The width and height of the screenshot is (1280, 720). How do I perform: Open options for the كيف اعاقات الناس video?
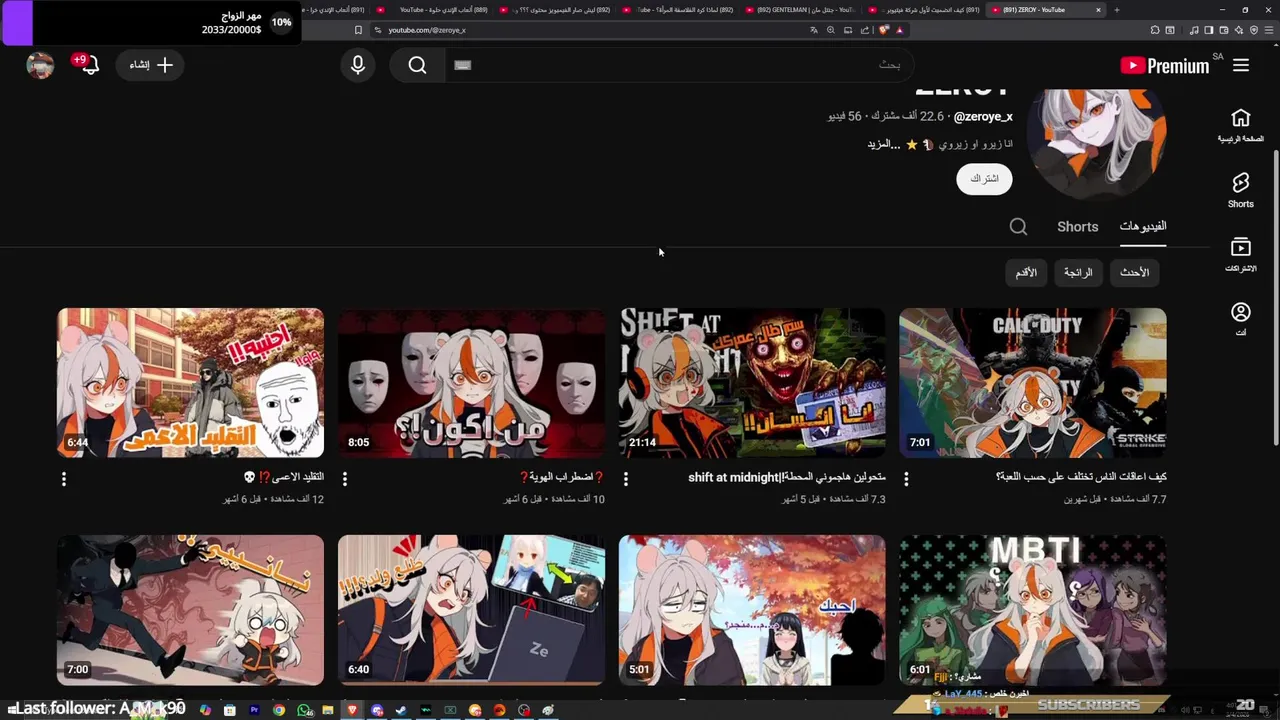tap(906, 479)
